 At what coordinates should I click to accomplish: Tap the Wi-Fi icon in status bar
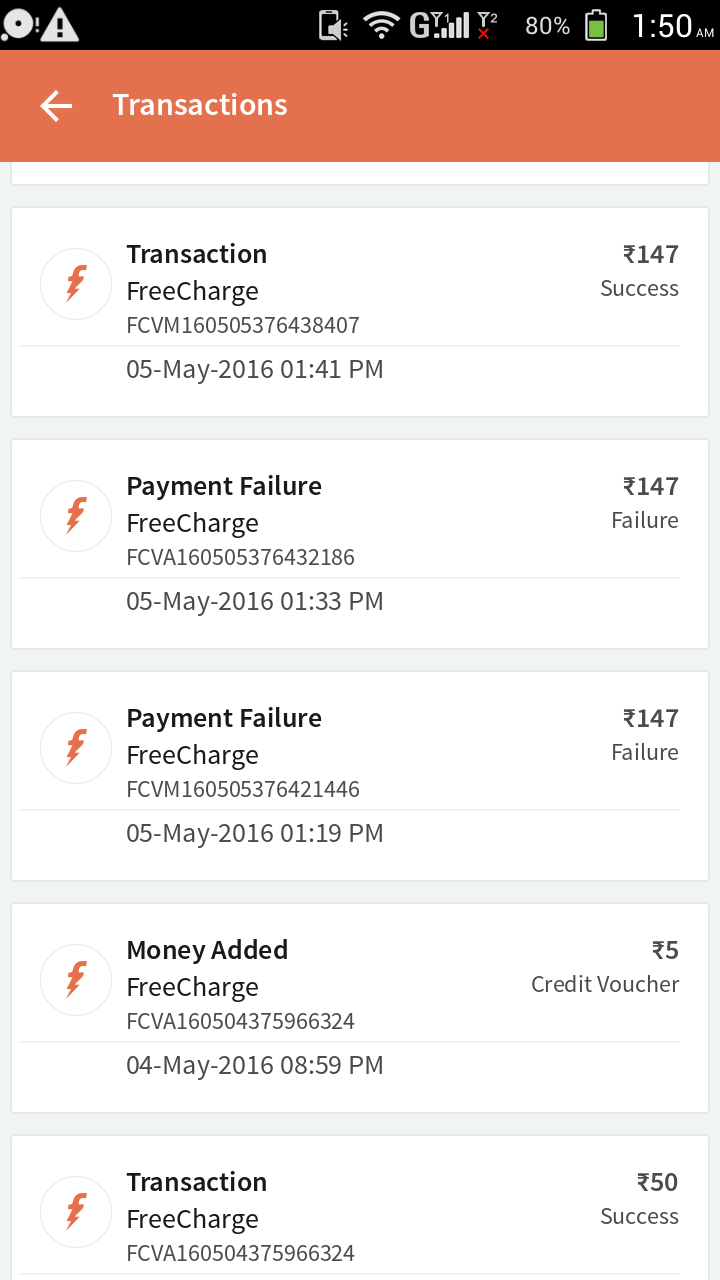[x=381, y=25]
